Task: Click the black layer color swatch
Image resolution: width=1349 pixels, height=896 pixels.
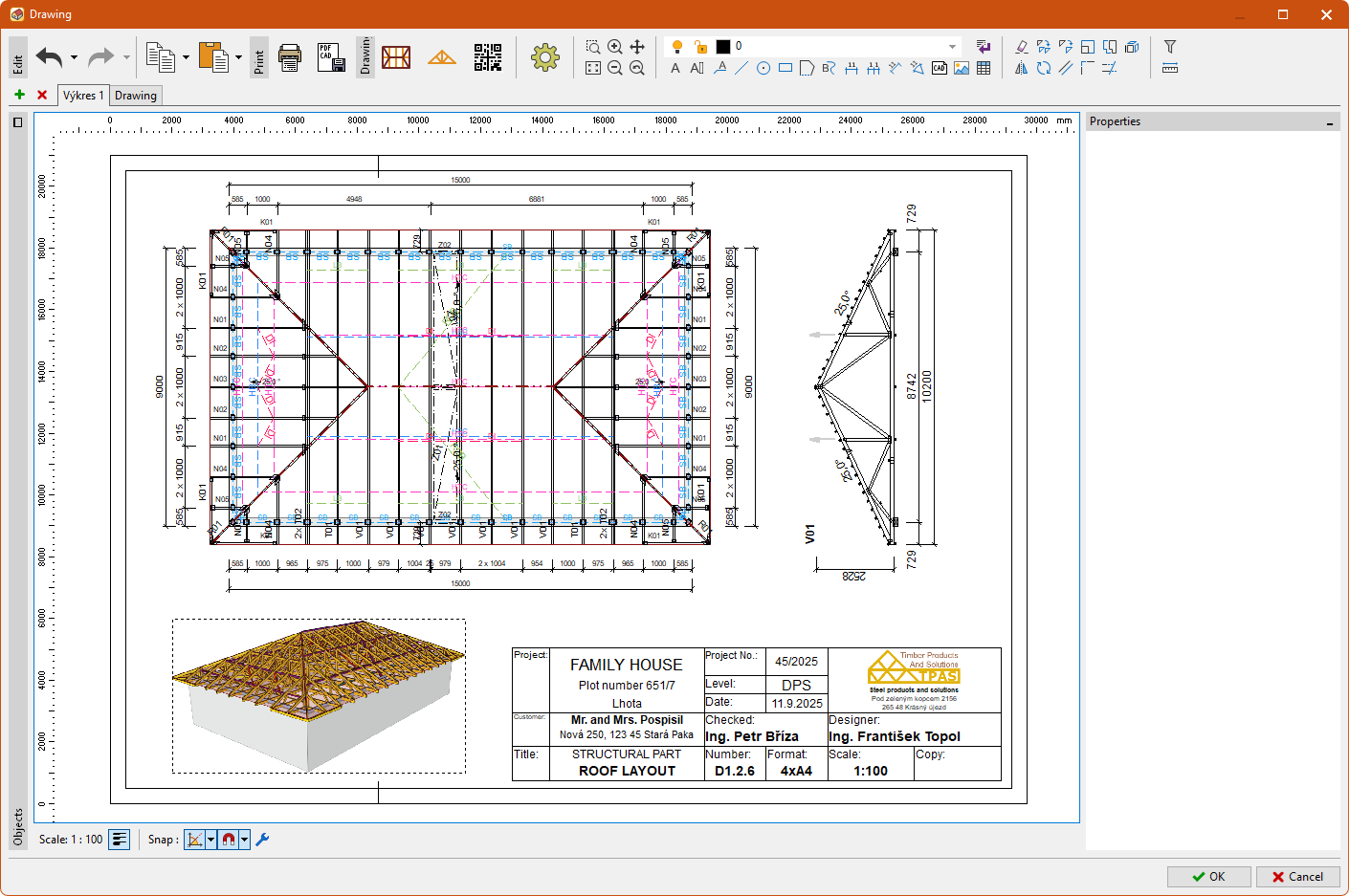Action: [723, 46]
